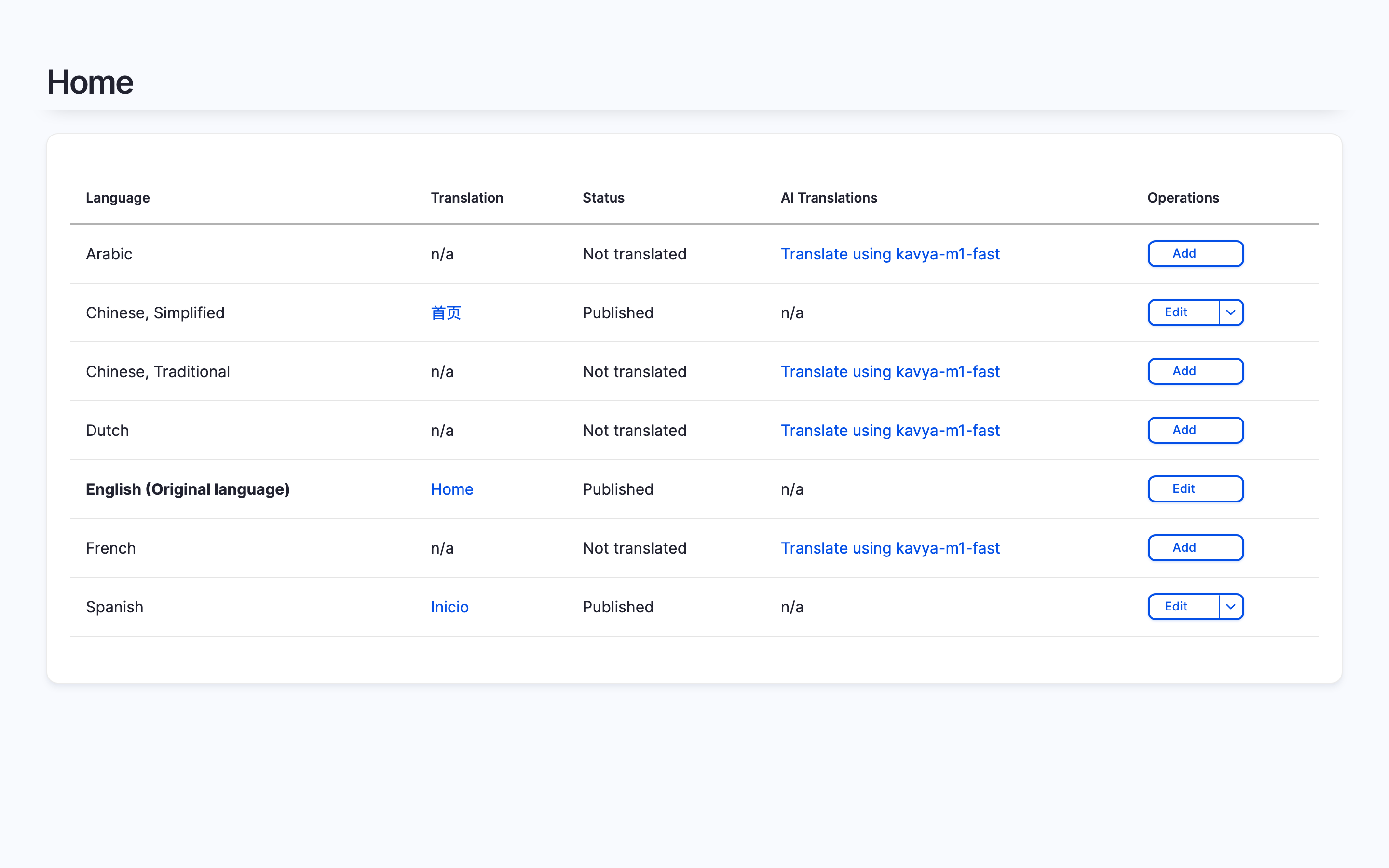Click Not translated status in French row
The image size is (1389, 868).
634,548
